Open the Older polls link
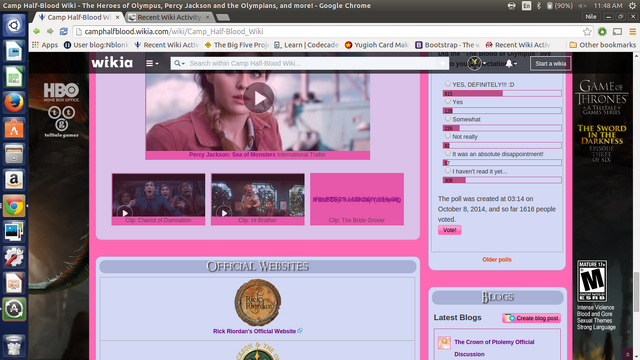 497,260
